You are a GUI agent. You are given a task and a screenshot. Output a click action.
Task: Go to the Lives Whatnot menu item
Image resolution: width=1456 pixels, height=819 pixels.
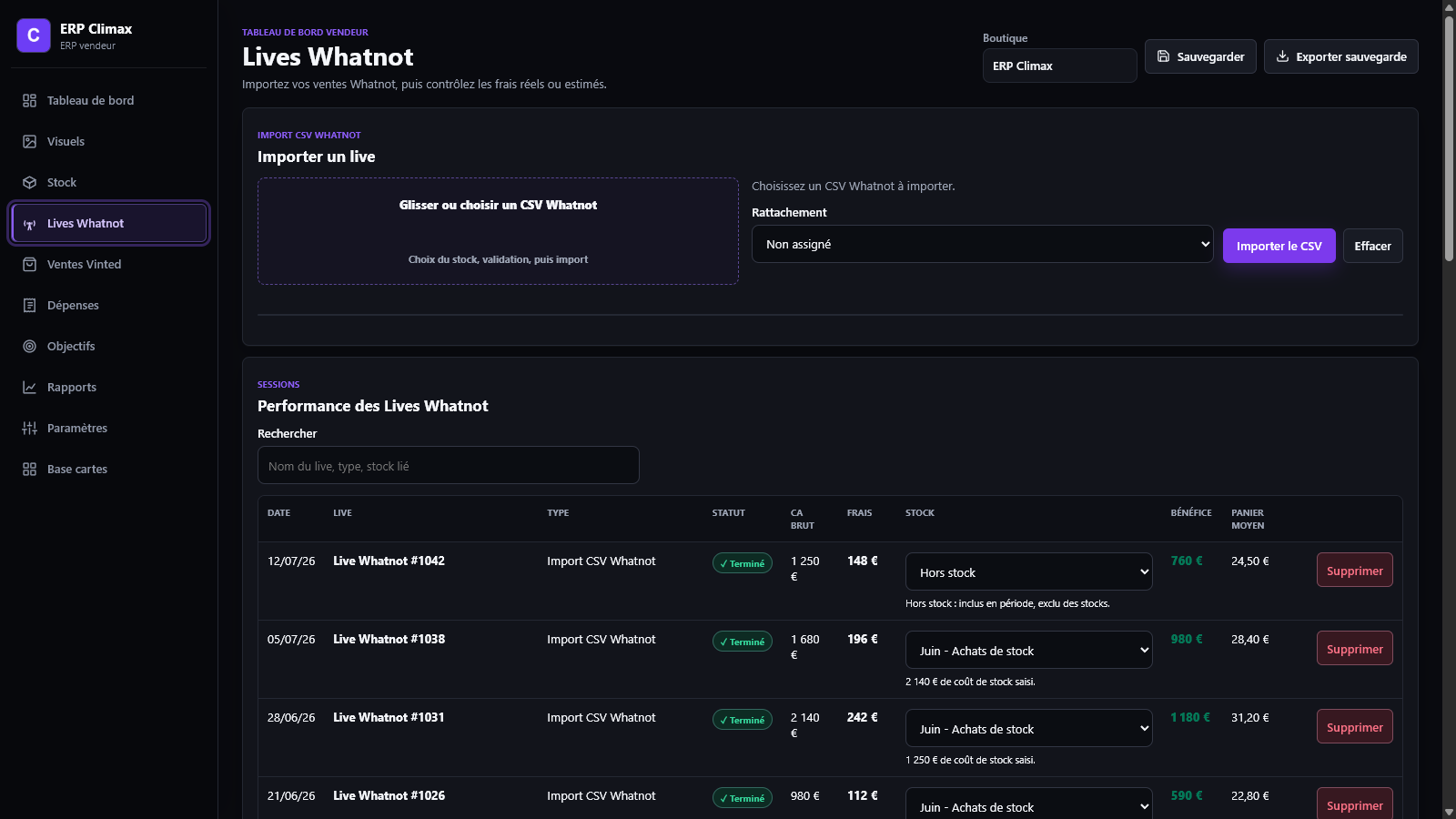coord(109,223)
